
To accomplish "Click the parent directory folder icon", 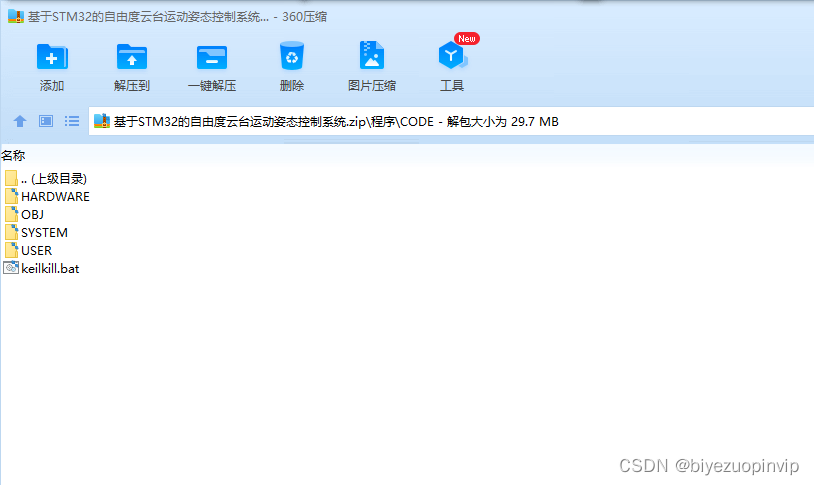I will [11, 179].
